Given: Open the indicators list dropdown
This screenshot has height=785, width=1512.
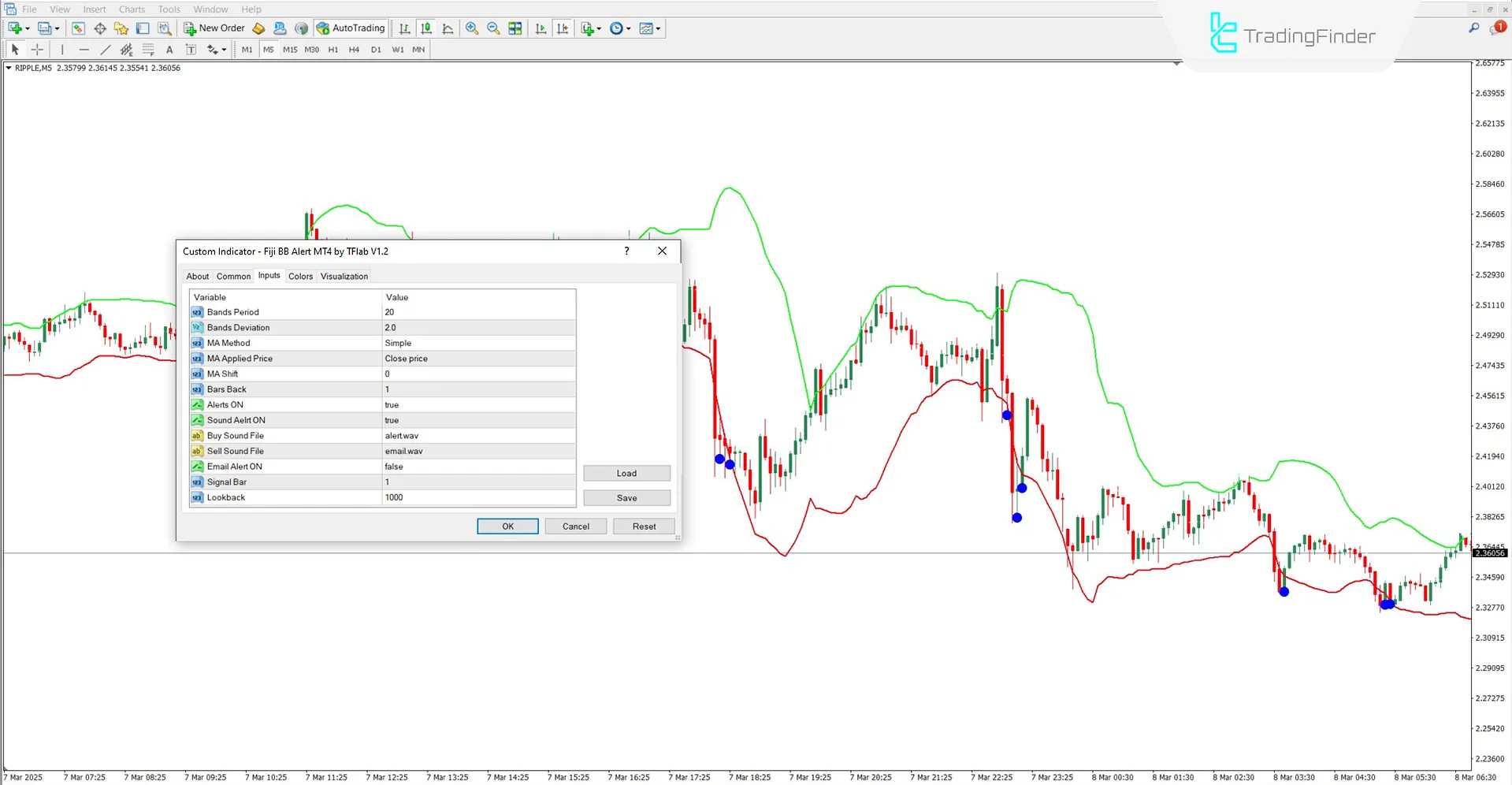Looking at the screenshot, I should point(598,28).
